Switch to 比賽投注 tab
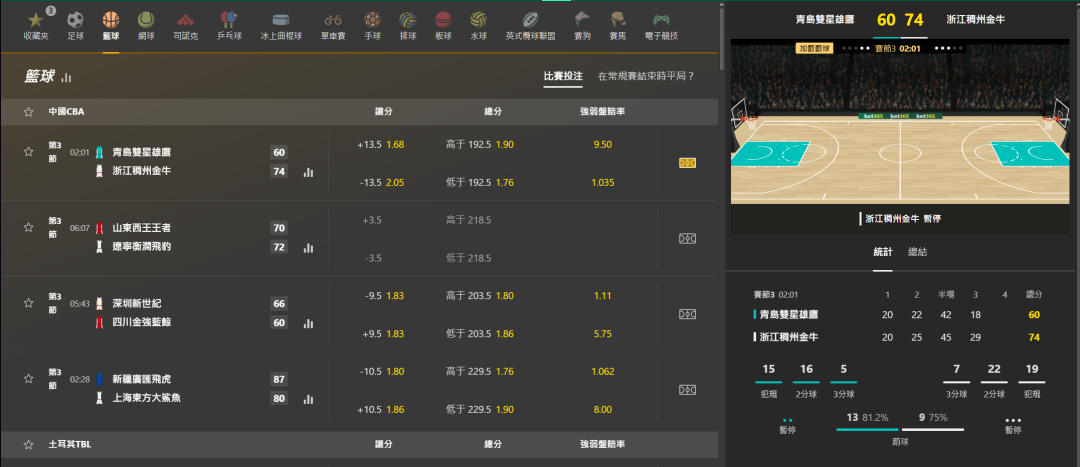This screenshot has height=467, width=1080. pos(563,76)
